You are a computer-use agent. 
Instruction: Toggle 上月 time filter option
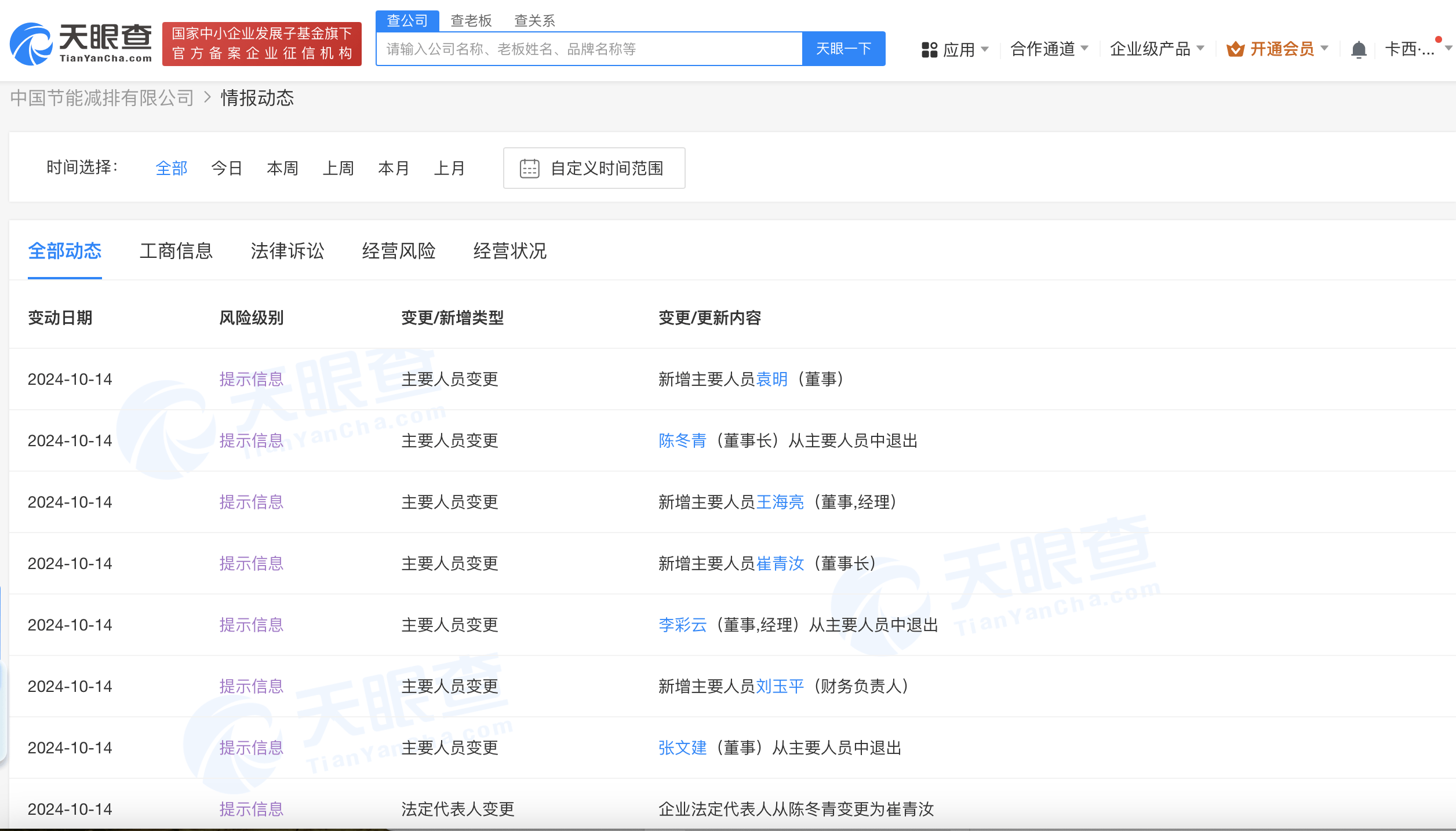pos(450,168)
